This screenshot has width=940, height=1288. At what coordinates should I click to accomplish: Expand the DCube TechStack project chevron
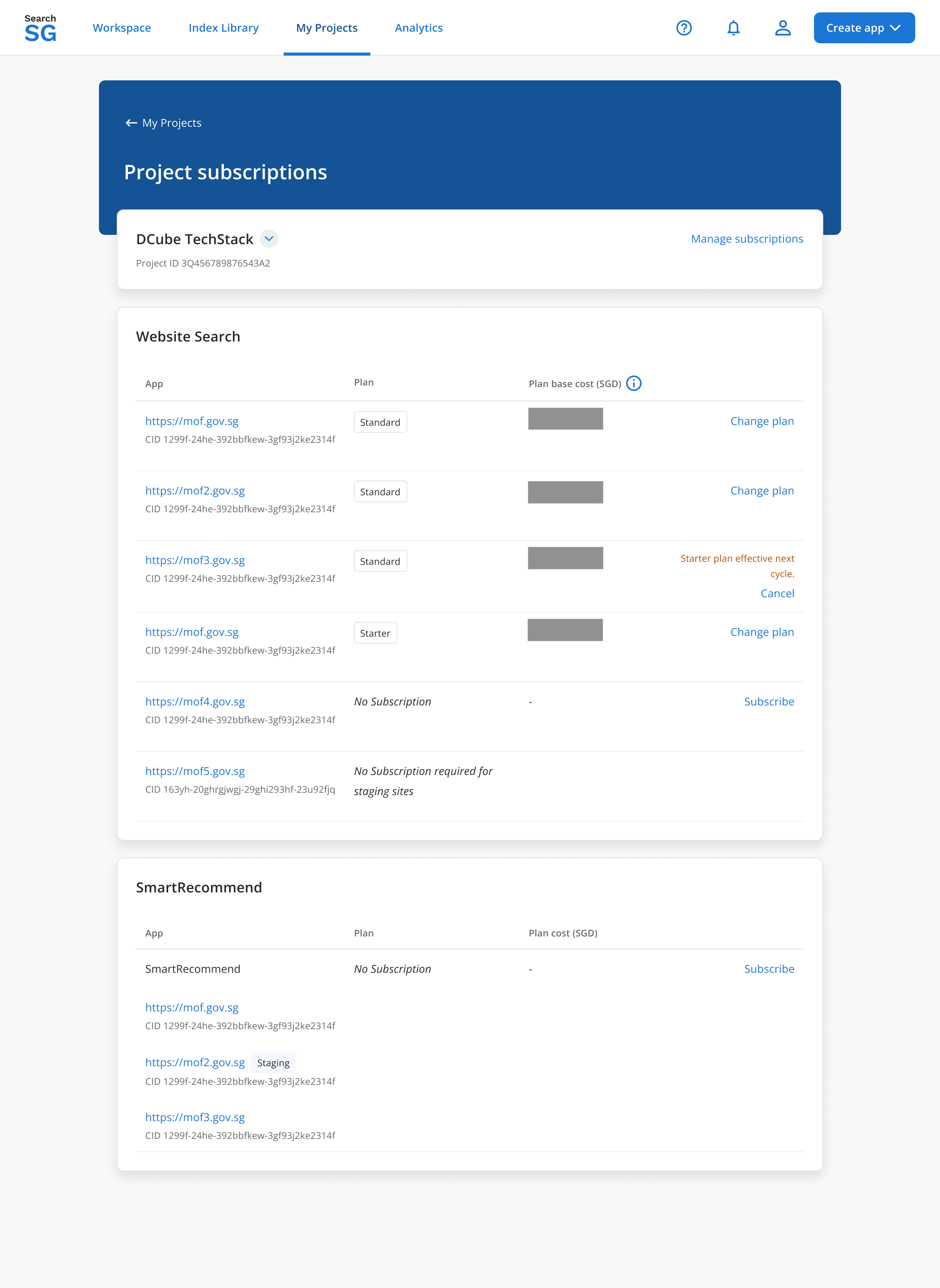click(269, 239)
